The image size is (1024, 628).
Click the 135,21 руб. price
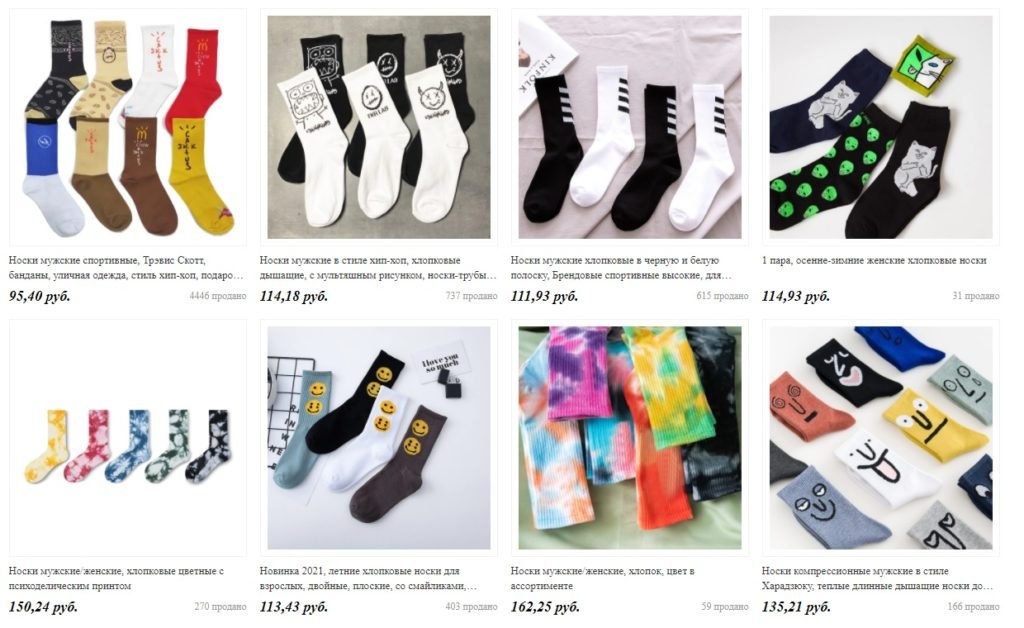click(x=796, y=607)
